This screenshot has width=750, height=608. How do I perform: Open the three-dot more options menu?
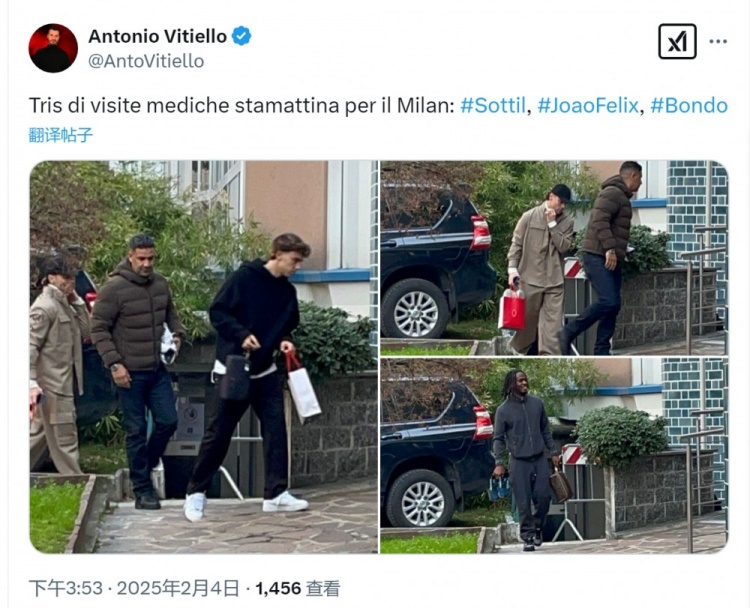[x=718, y=42]
